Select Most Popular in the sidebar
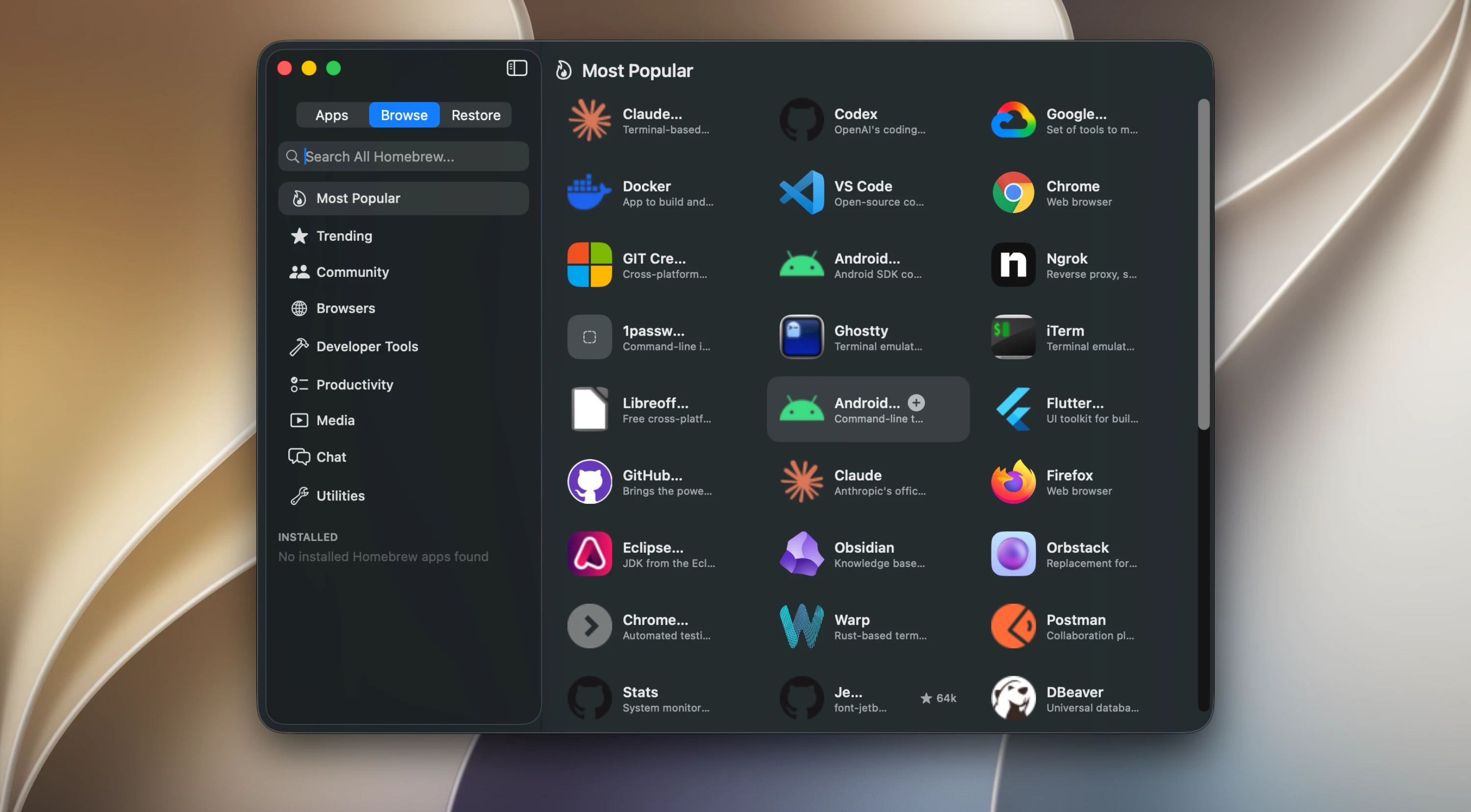This screenshot has width=1471, height=812. point(403,198)
